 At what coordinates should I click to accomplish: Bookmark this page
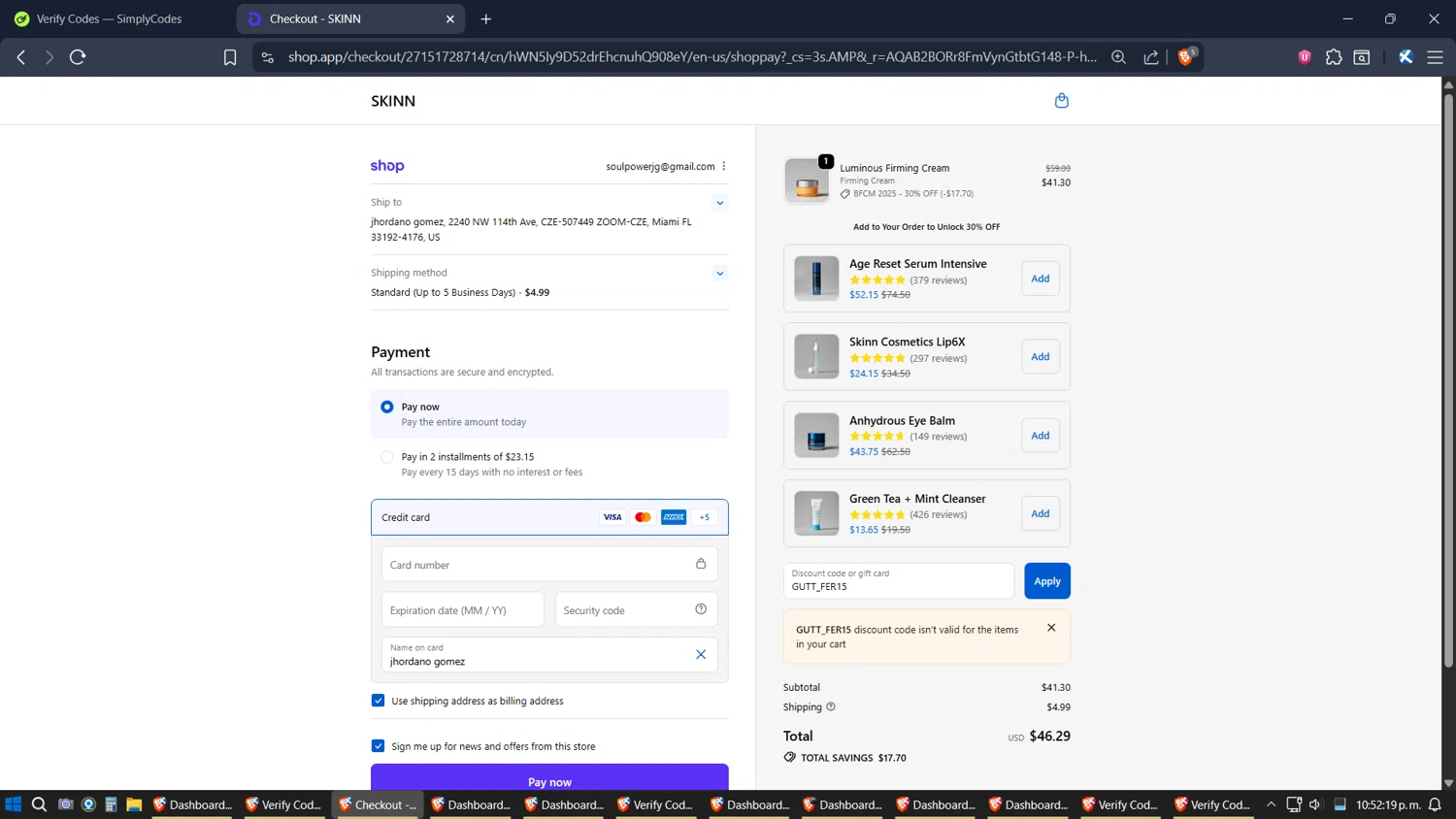pos(230,57)
